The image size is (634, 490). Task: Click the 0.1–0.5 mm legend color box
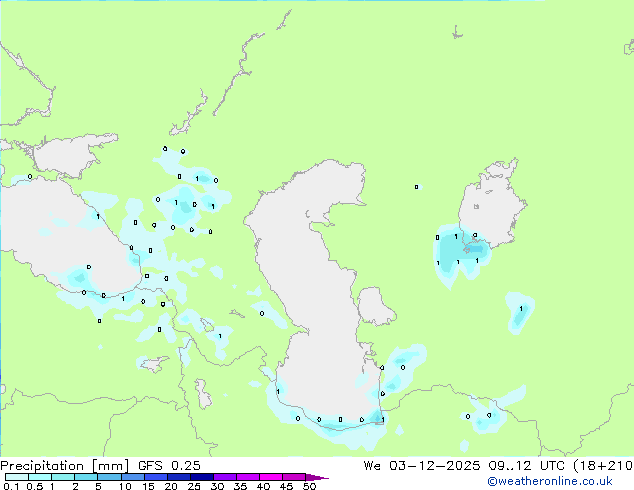pyautogui.click(x=17, y=477)
